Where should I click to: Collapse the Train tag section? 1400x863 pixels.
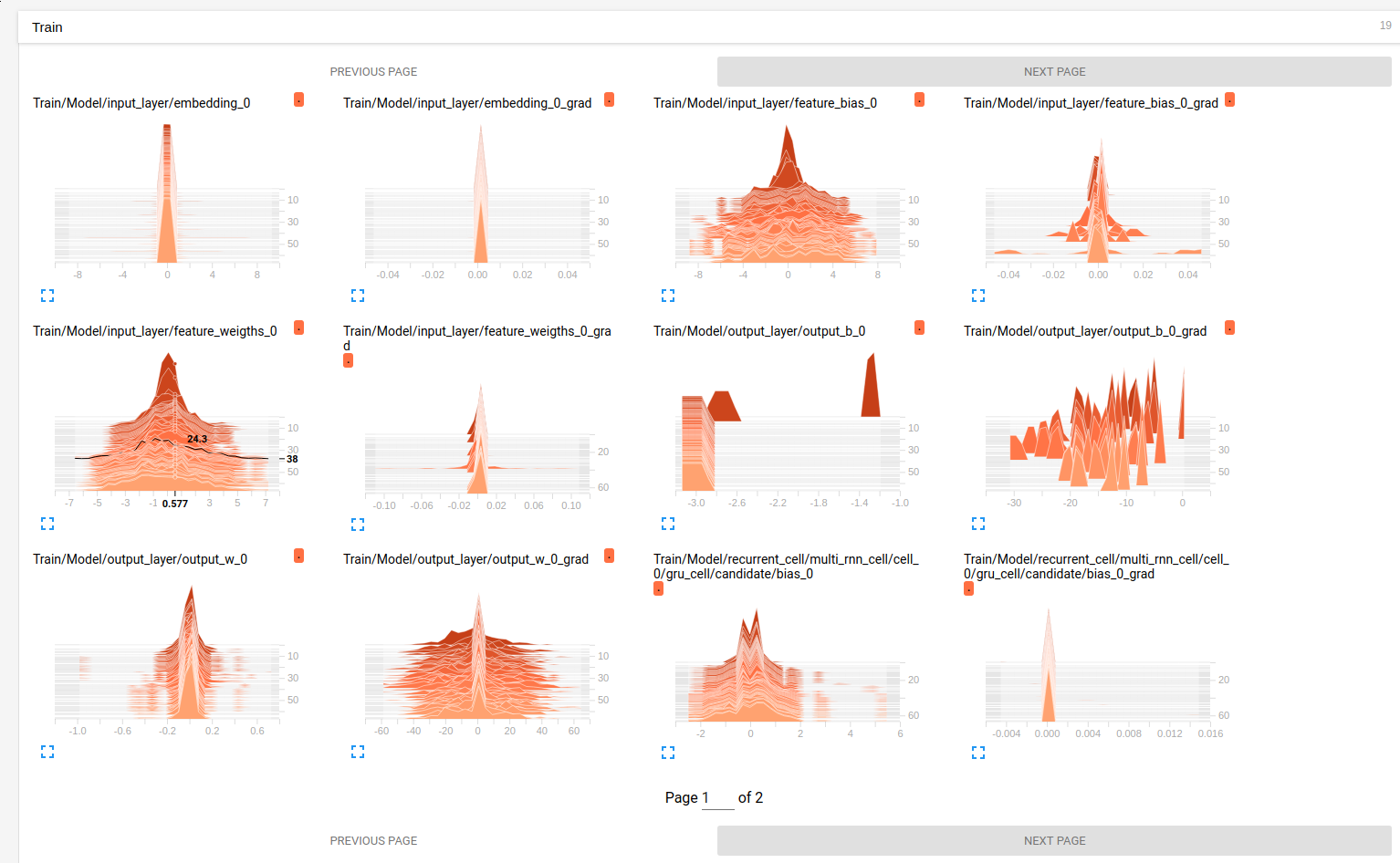47,27
